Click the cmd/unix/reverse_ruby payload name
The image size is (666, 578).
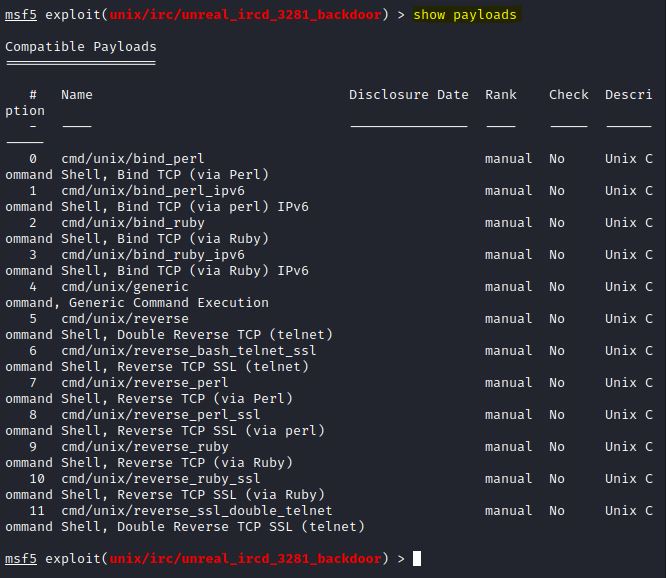[144, 447]
